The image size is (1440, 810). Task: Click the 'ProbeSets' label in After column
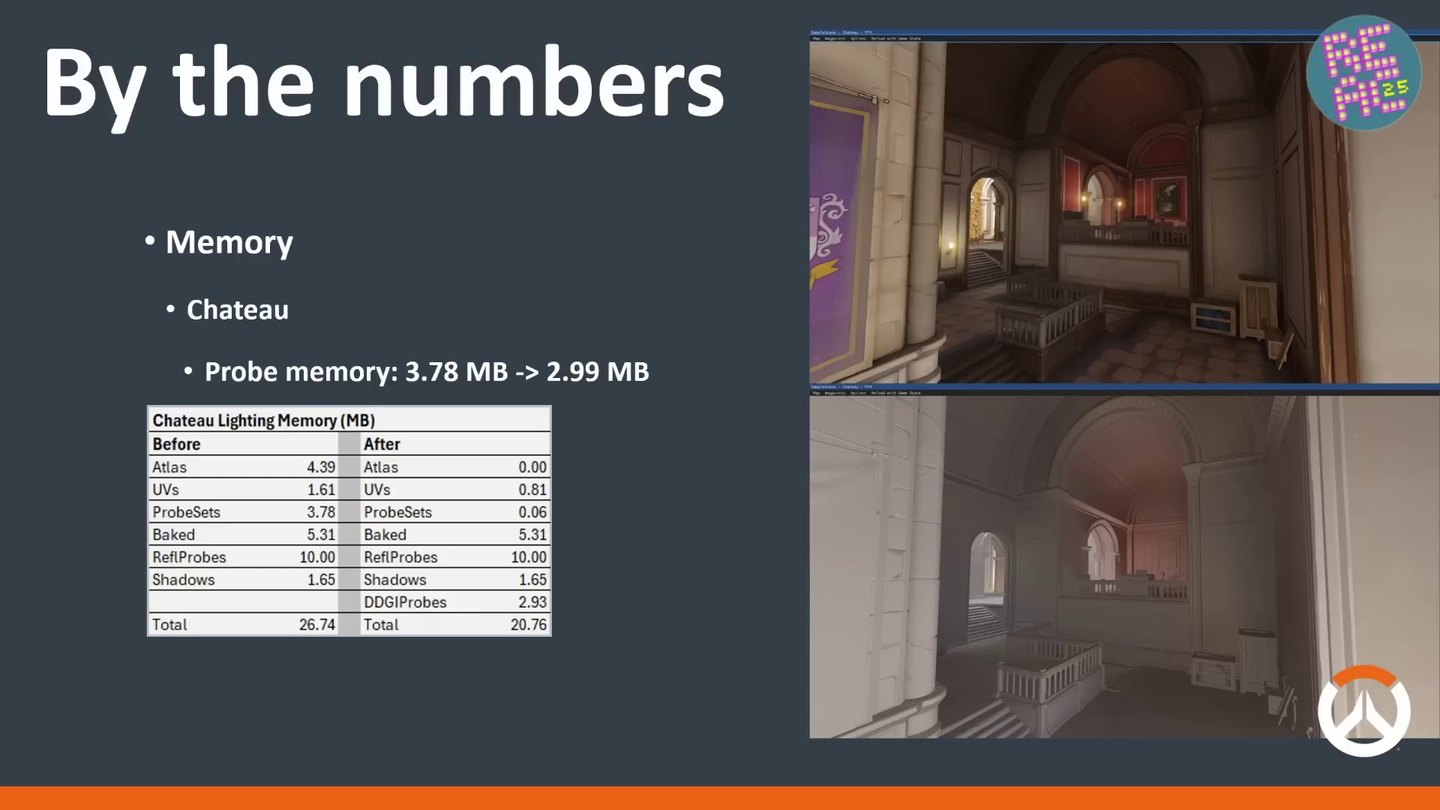click(x=397, y=512)
